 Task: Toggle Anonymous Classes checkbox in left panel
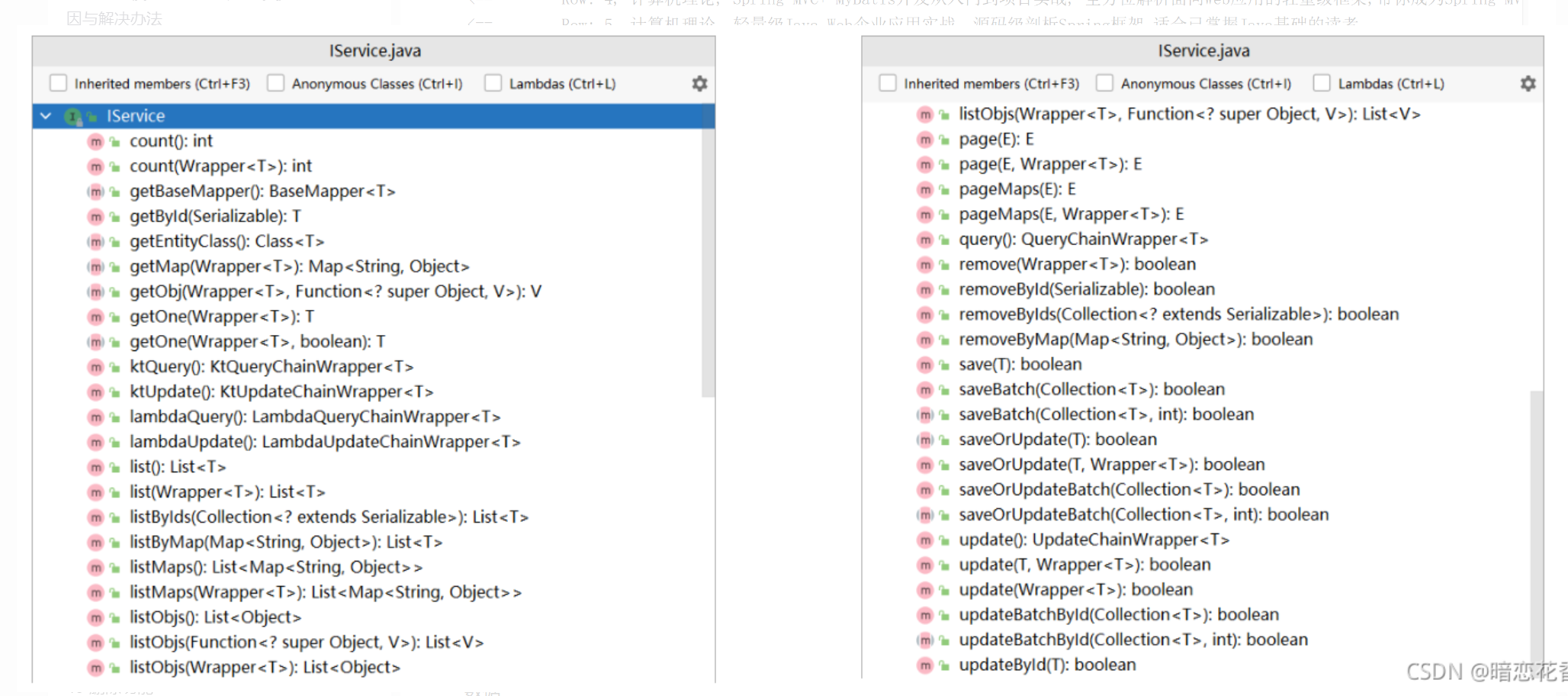point(275,83)
